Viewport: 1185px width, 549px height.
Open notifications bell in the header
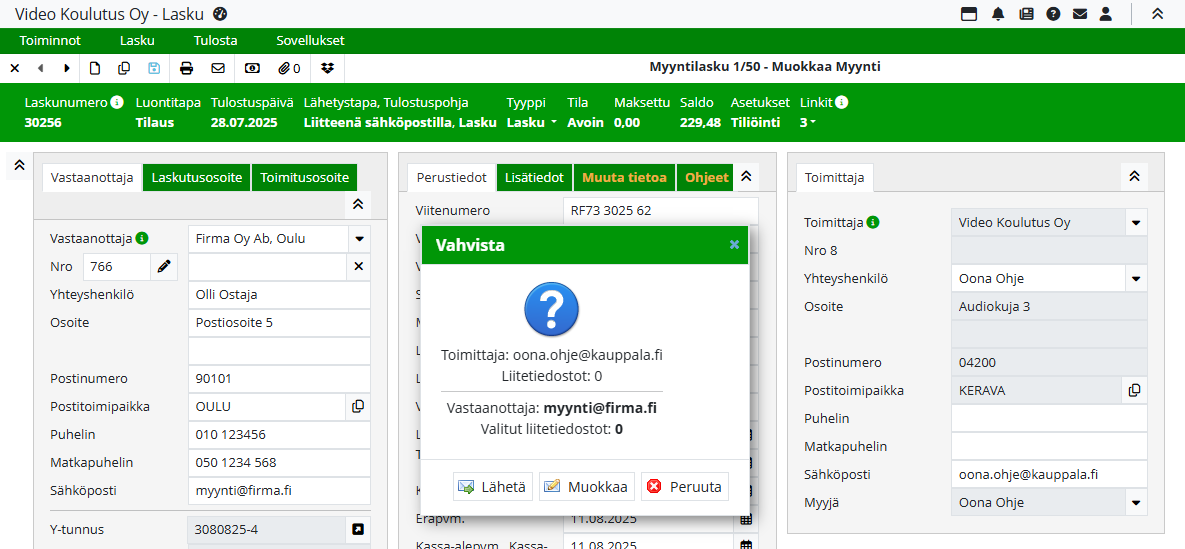pyautogui.click(x=998, y=14)
